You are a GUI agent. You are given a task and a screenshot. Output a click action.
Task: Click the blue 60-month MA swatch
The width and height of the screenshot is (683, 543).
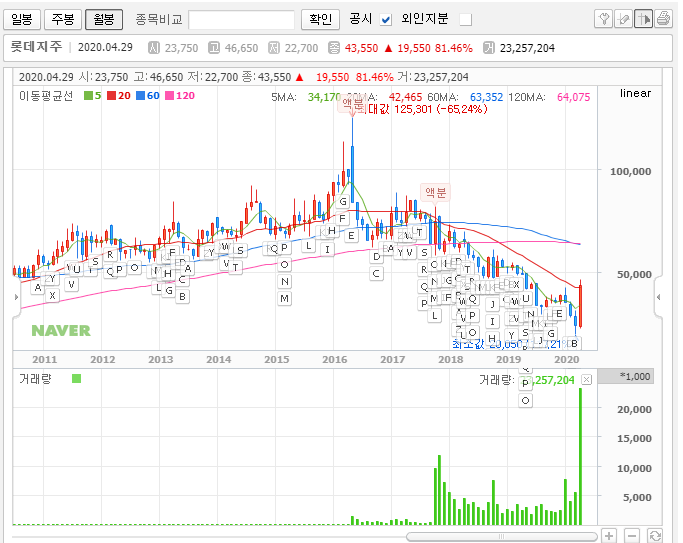point(140,95)
